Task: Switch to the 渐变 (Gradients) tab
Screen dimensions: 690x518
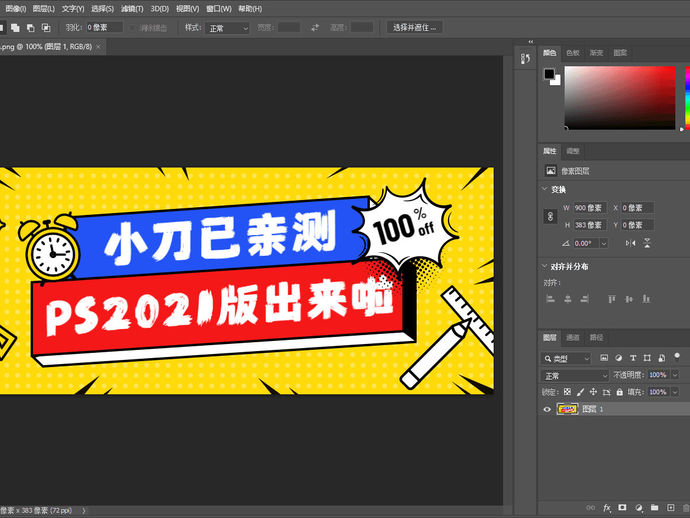Action: (x=596, y=53)
